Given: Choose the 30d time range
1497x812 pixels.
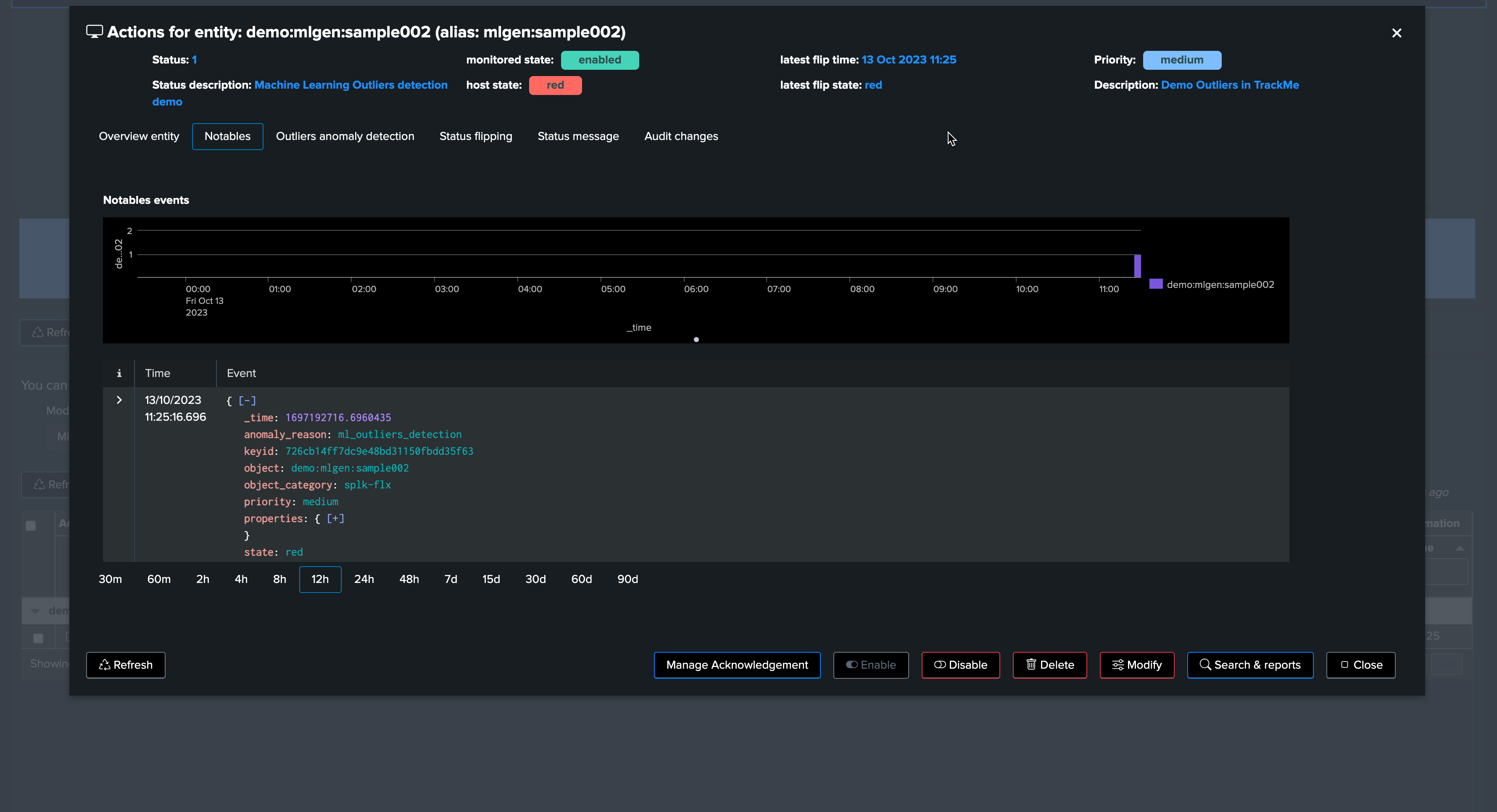Looking at the screenshot, I should 536,579.
